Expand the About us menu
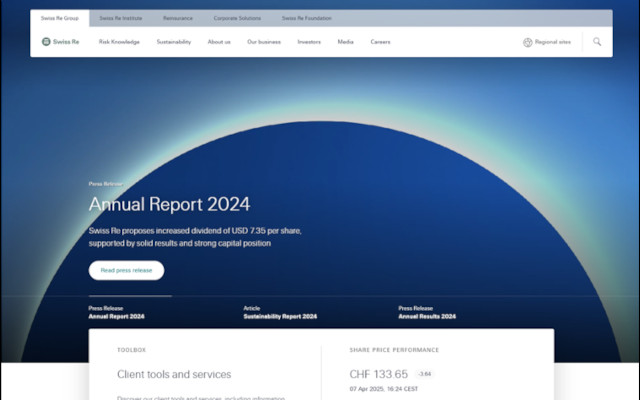This screenshot has height=400, width=640. pos(219,42)
